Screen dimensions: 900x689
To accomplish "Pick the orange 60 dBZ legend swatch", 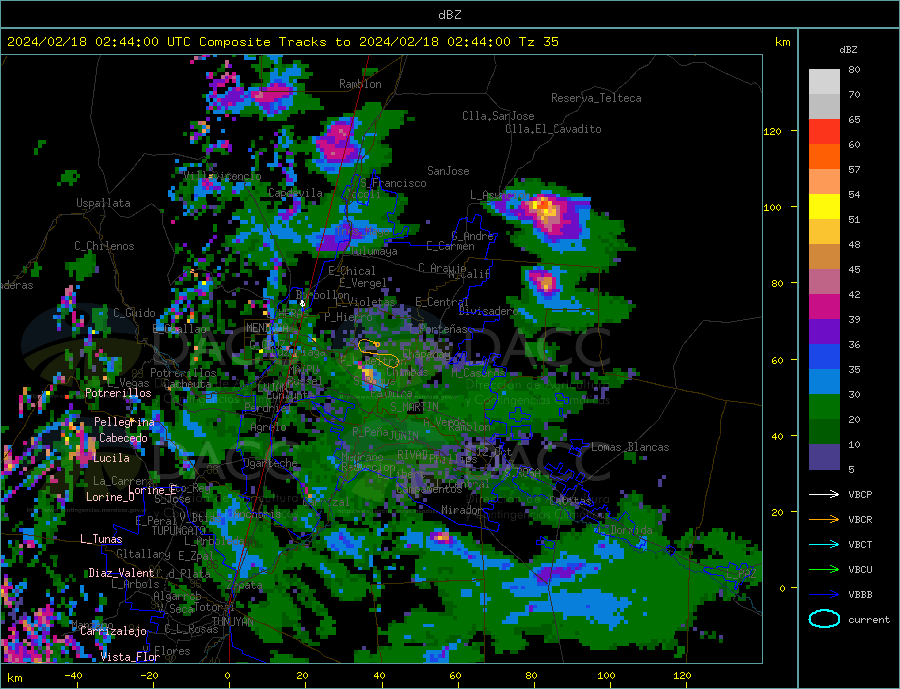I will [x=824, y=157].
